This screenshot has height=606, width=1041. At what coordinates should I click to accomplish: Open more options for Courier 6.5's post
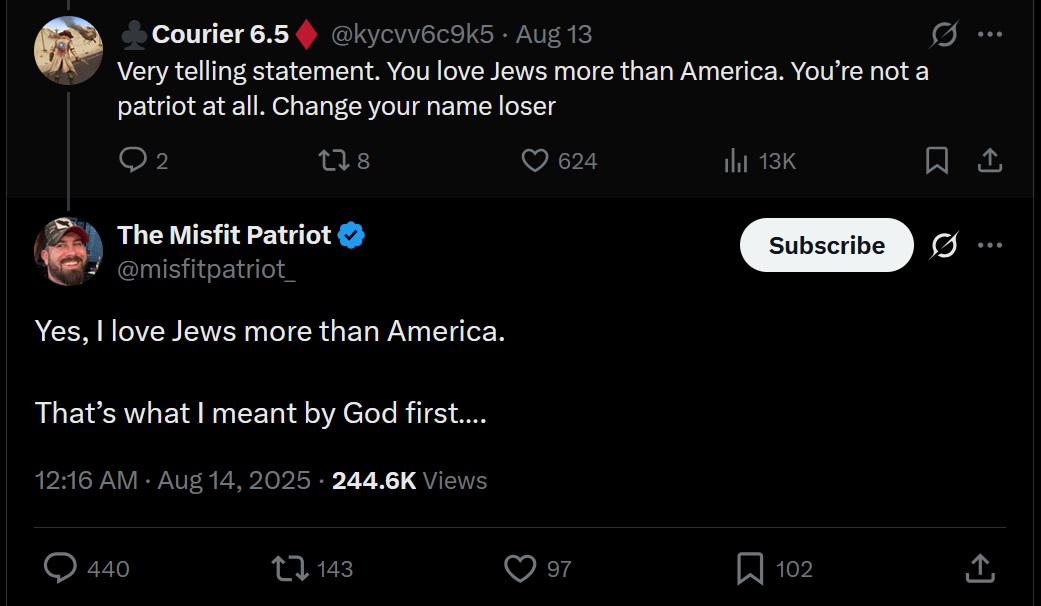click(x=990, y=35)
